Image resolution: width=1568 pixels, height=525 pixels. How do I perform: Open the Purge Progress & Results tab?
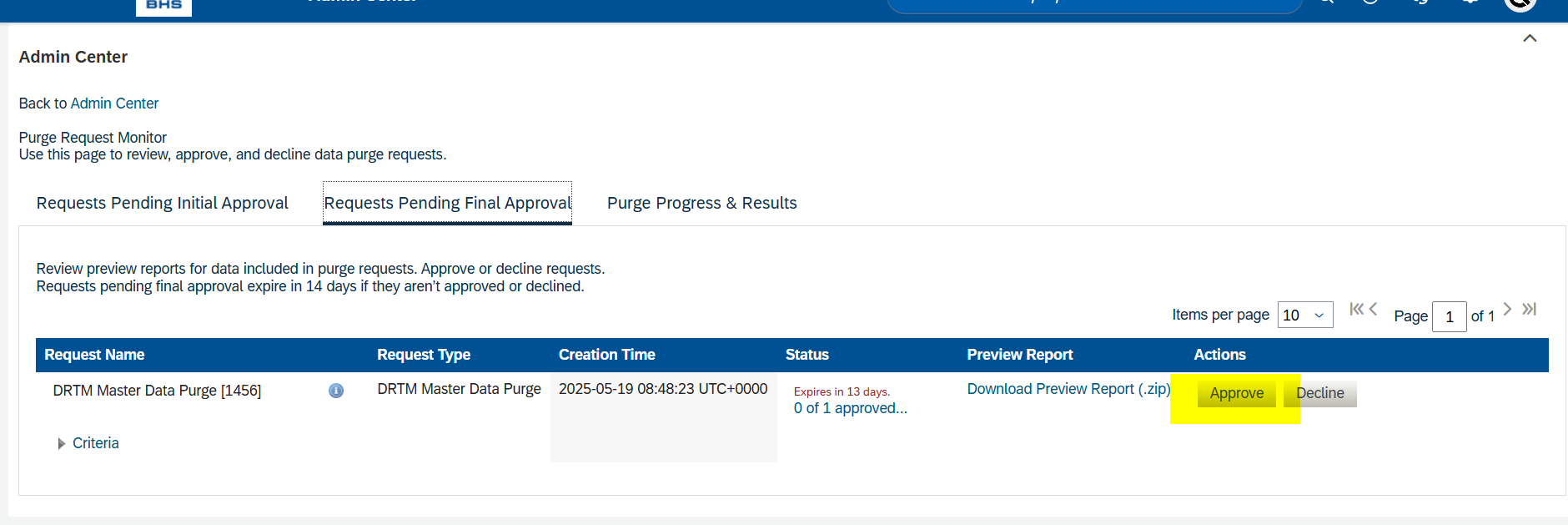tap(701, 203)
